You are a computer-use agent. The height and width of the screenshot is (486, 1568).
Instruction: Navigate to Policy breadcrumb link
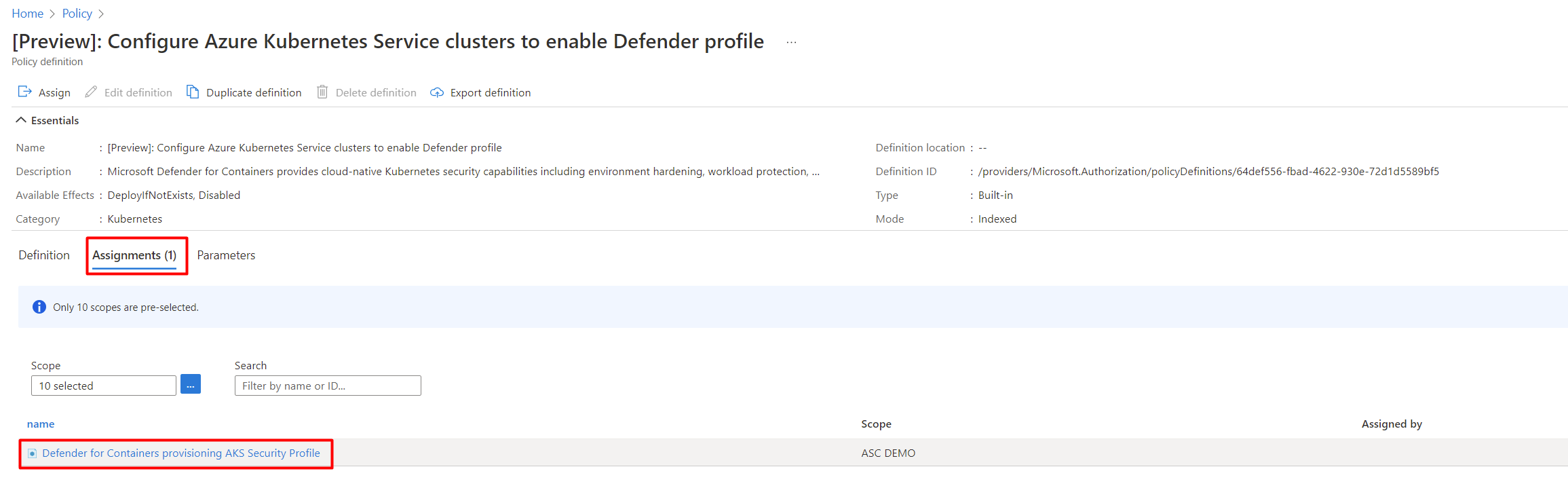77,14
